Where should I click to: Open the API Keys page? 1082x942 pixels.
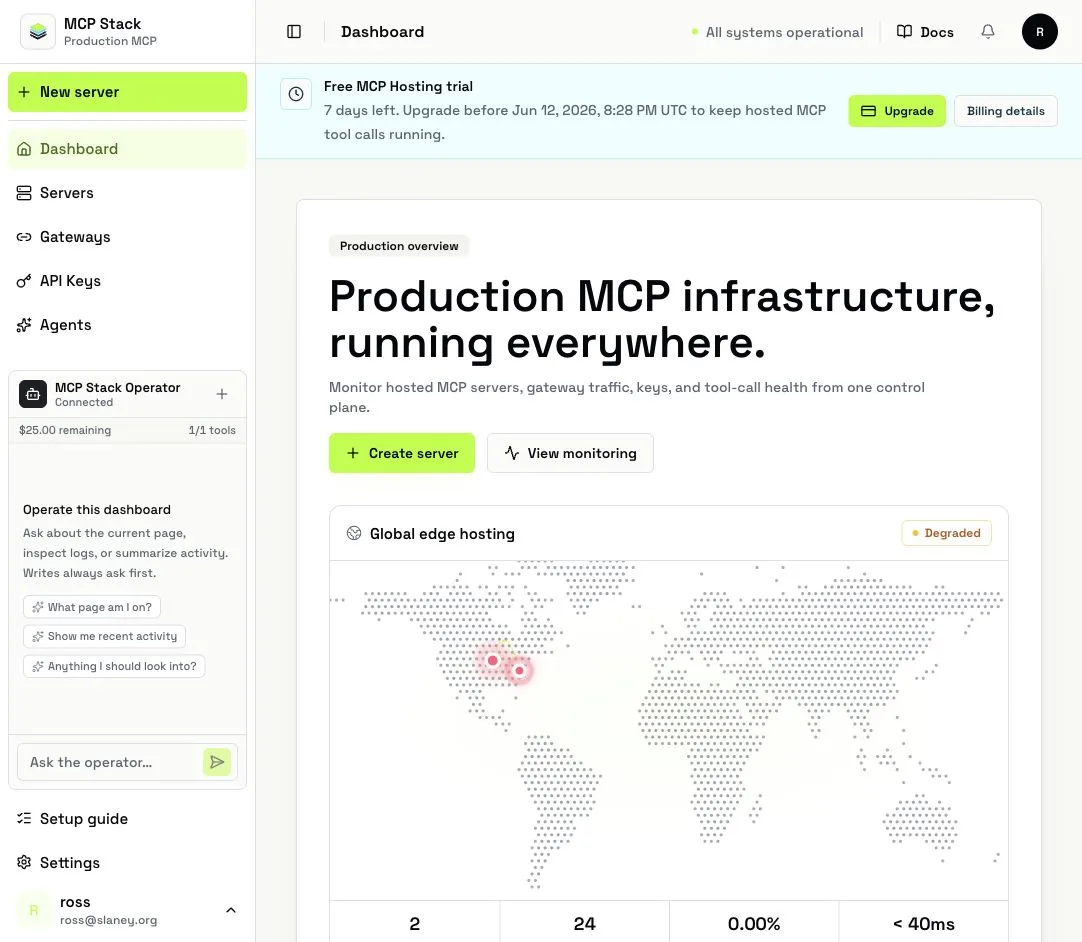pyautogui.click(x=127, y=281)
